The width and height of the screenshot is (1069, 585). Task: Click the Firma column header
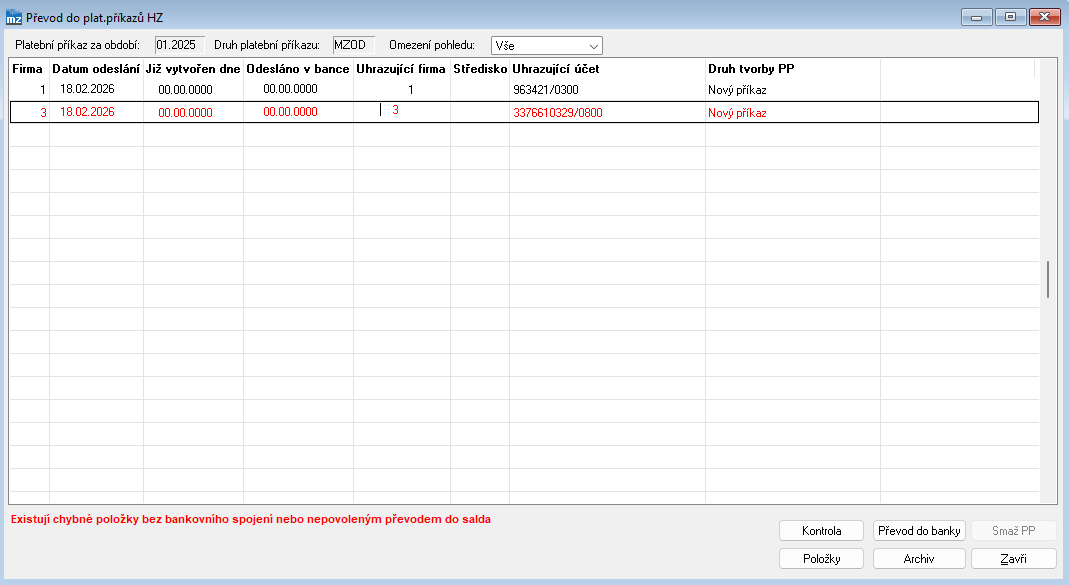tap(27, 69)
